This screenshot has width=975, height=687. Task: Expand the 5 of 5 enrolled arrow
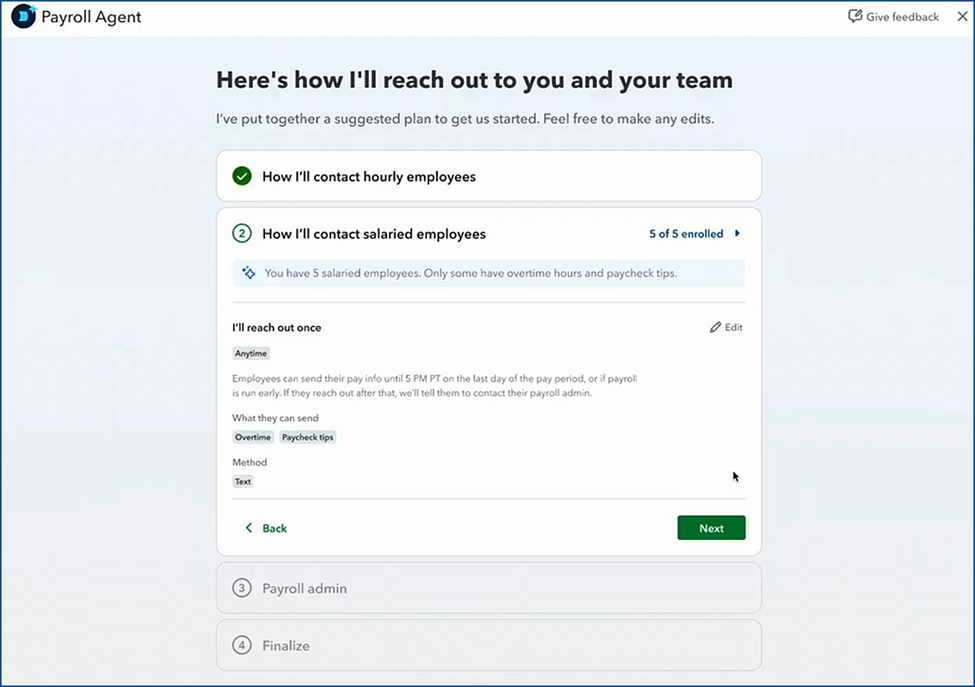(737, 234)
